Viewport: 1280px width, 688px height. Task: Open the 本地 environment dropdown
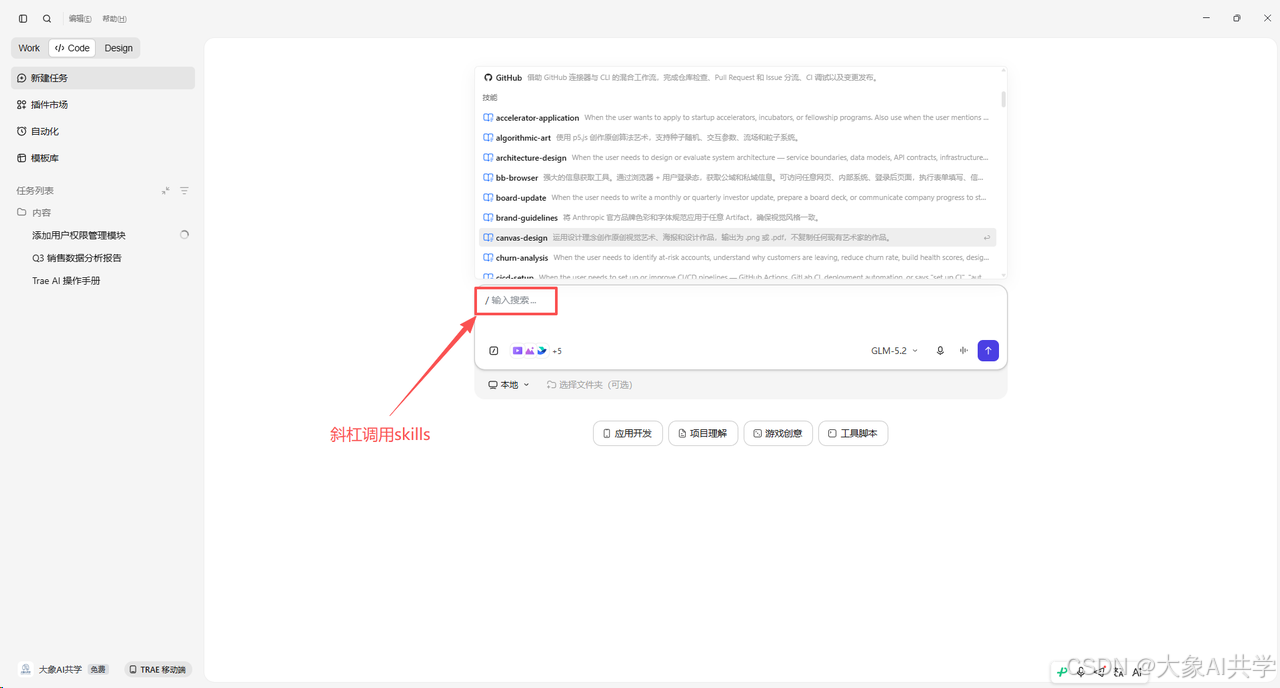pyautogui.click(x=508, y=385)
